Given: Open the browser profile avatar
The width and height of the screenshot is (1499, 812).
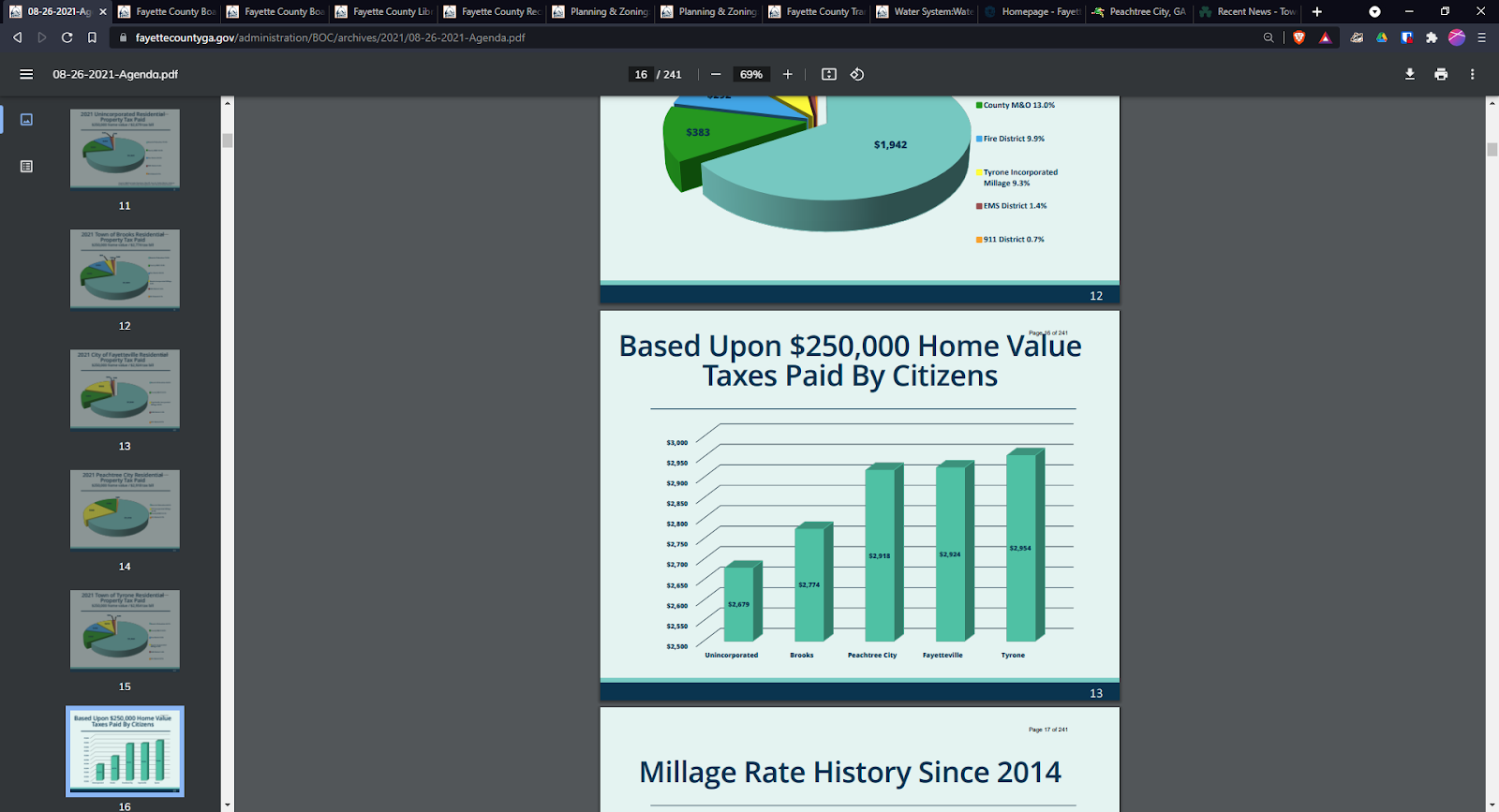Looking at the screenshot, I should 1456,37.
